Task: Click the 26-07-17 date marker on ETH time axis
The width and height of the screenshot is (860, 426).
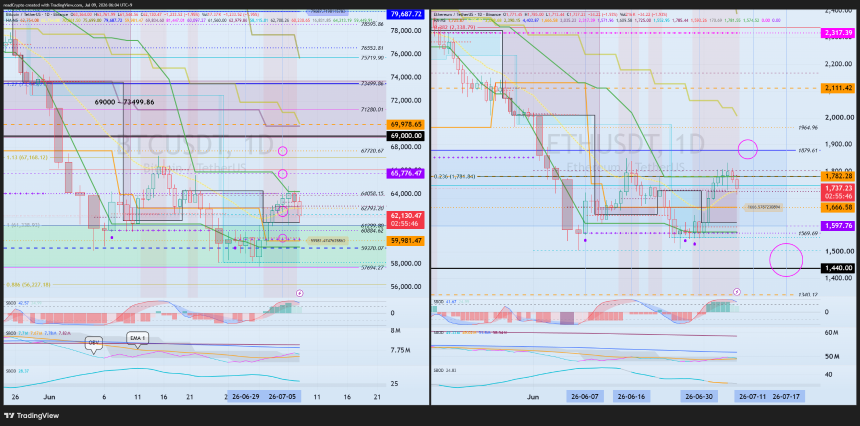Action: coord(786,396)
